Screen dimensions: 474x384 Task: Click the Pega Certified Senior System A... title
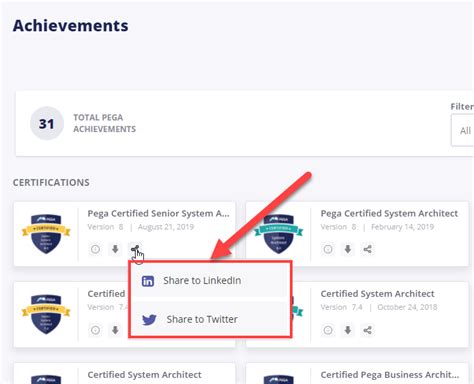[158, 213]
